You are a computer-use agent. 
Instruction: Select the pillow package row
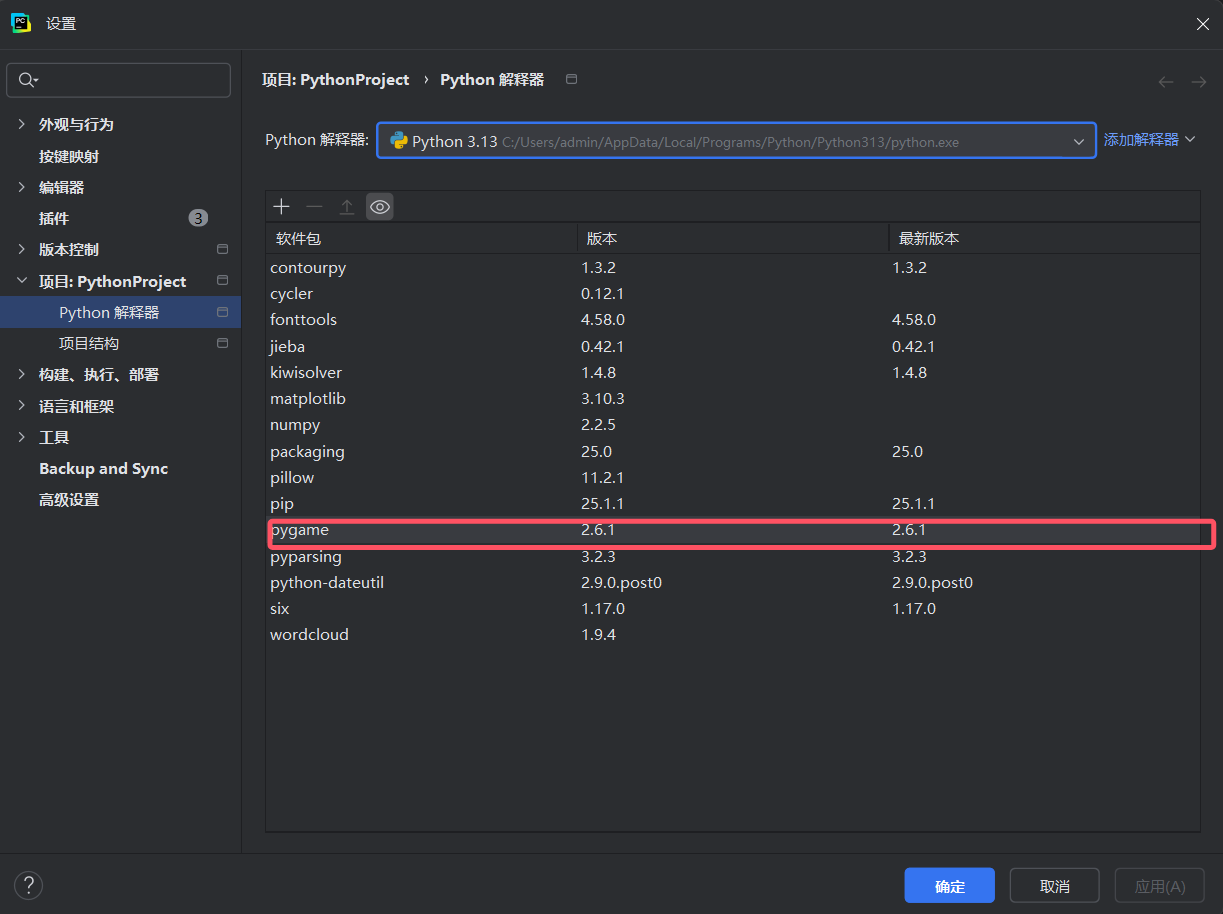[733, 477]
